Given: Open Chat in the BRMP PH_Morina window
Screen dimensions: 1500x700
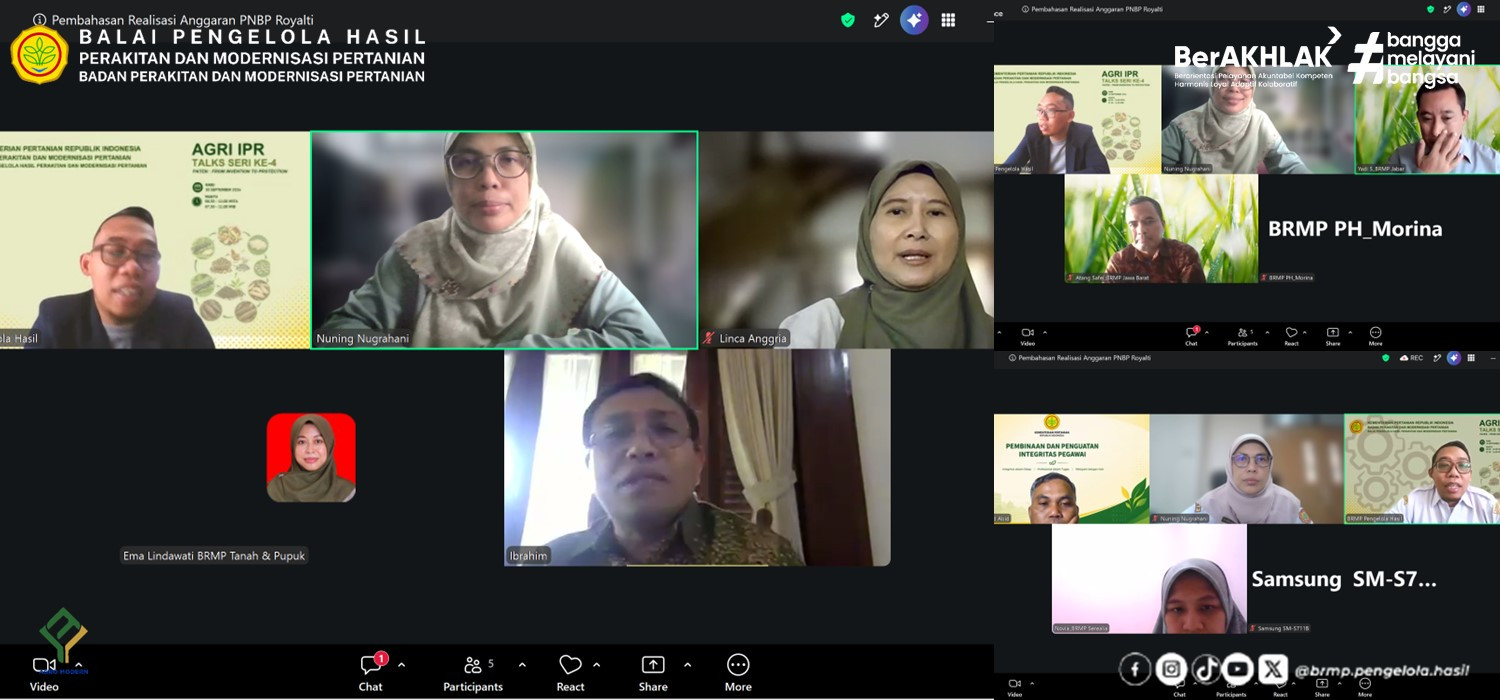Looking at the screenshot, I should 1191,336.
